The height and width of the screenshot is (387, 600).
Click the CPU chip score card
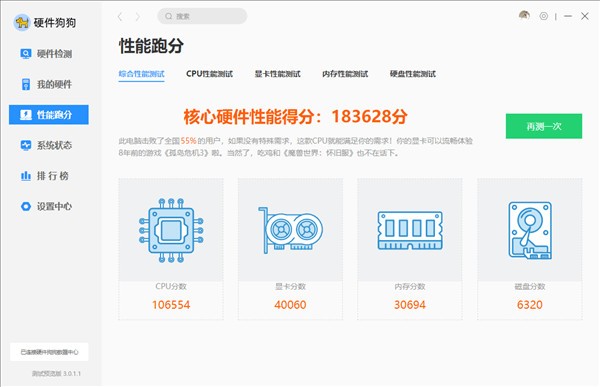[171, 249]
